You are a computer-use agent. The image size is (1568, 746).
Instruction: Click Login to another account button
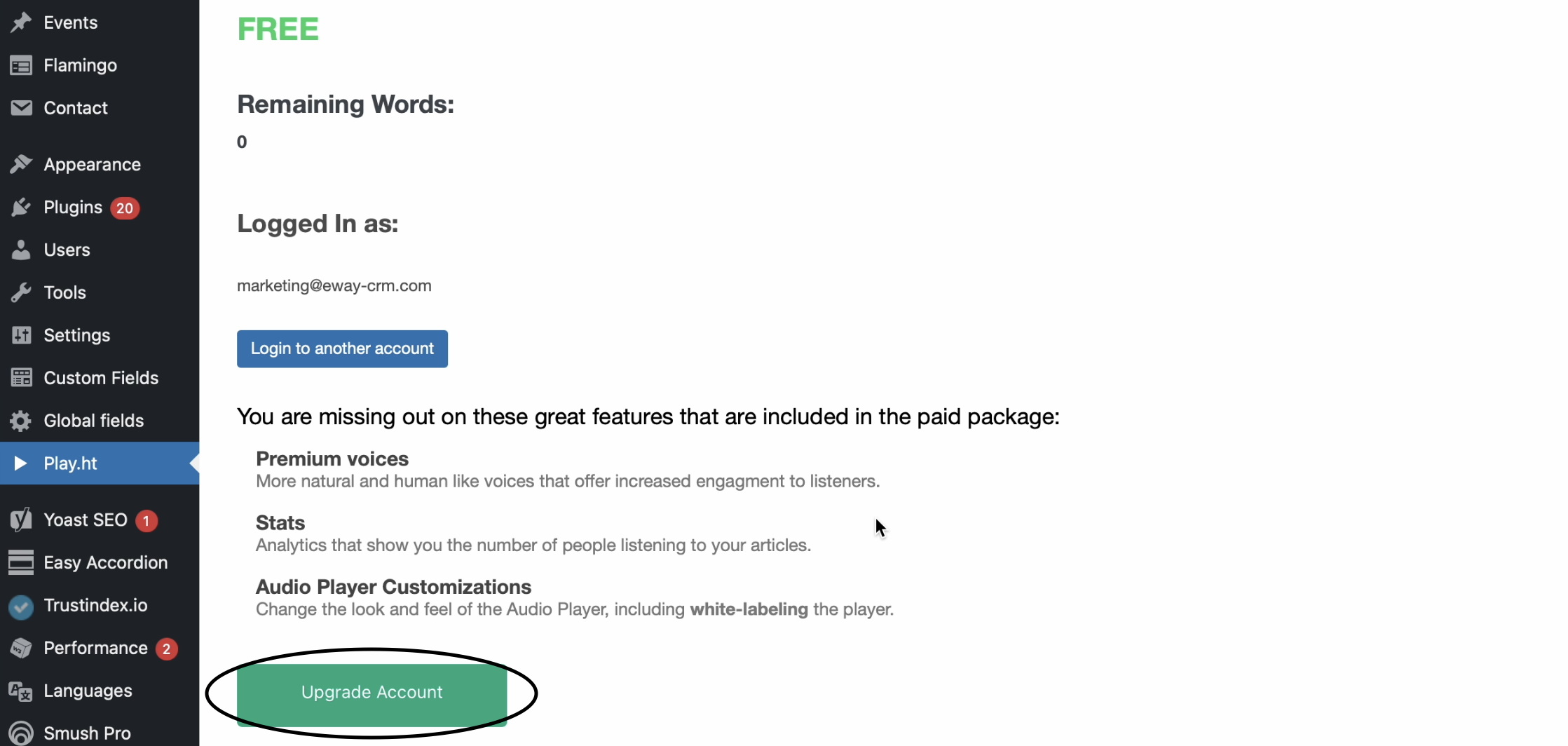(342, 348)
